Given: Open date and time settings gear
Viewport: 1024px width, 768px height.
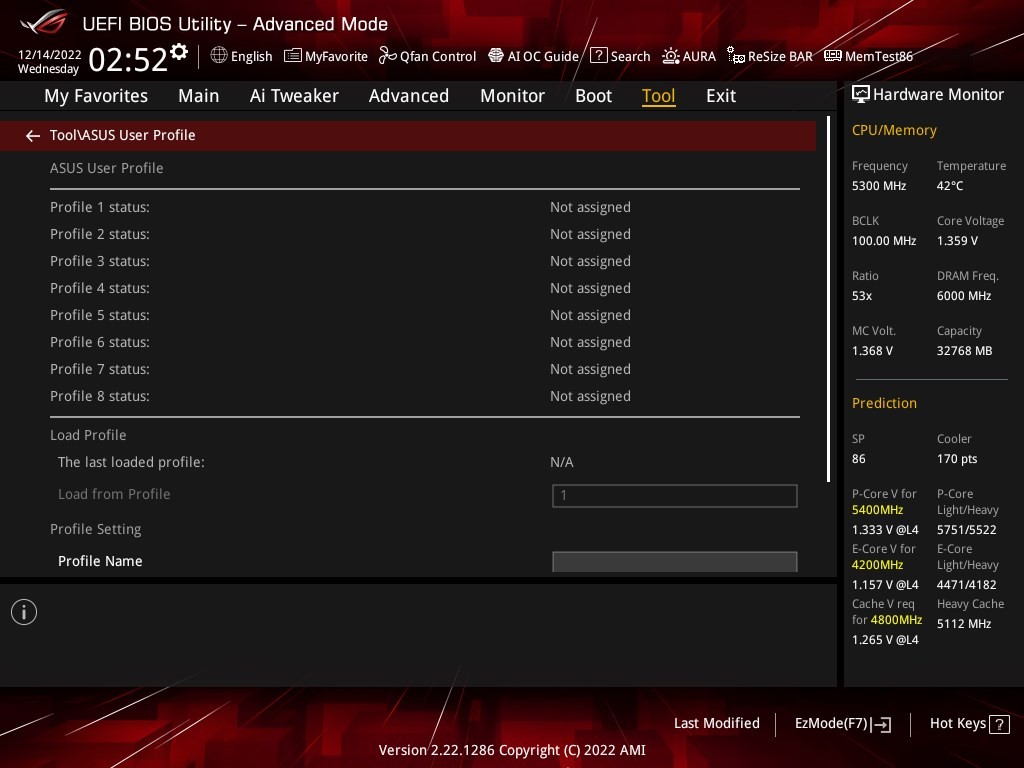Looking at the screenshot, I should click(x=179, y=52).
